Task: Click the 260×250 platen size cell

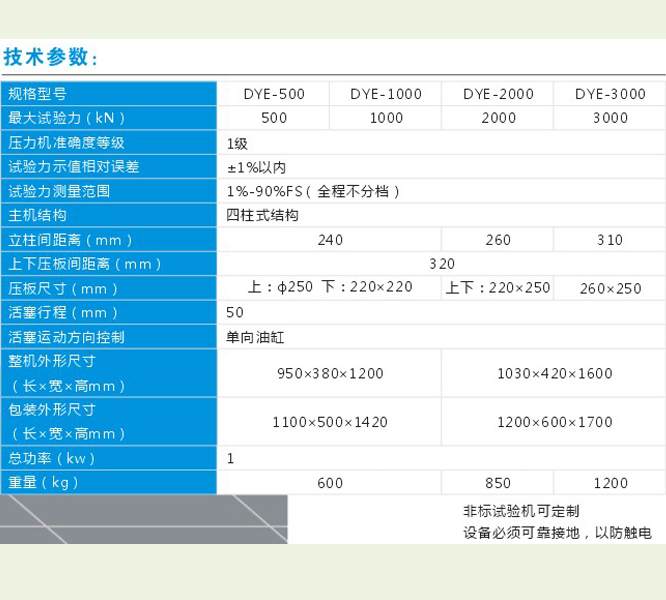Action: click(610, 289)
